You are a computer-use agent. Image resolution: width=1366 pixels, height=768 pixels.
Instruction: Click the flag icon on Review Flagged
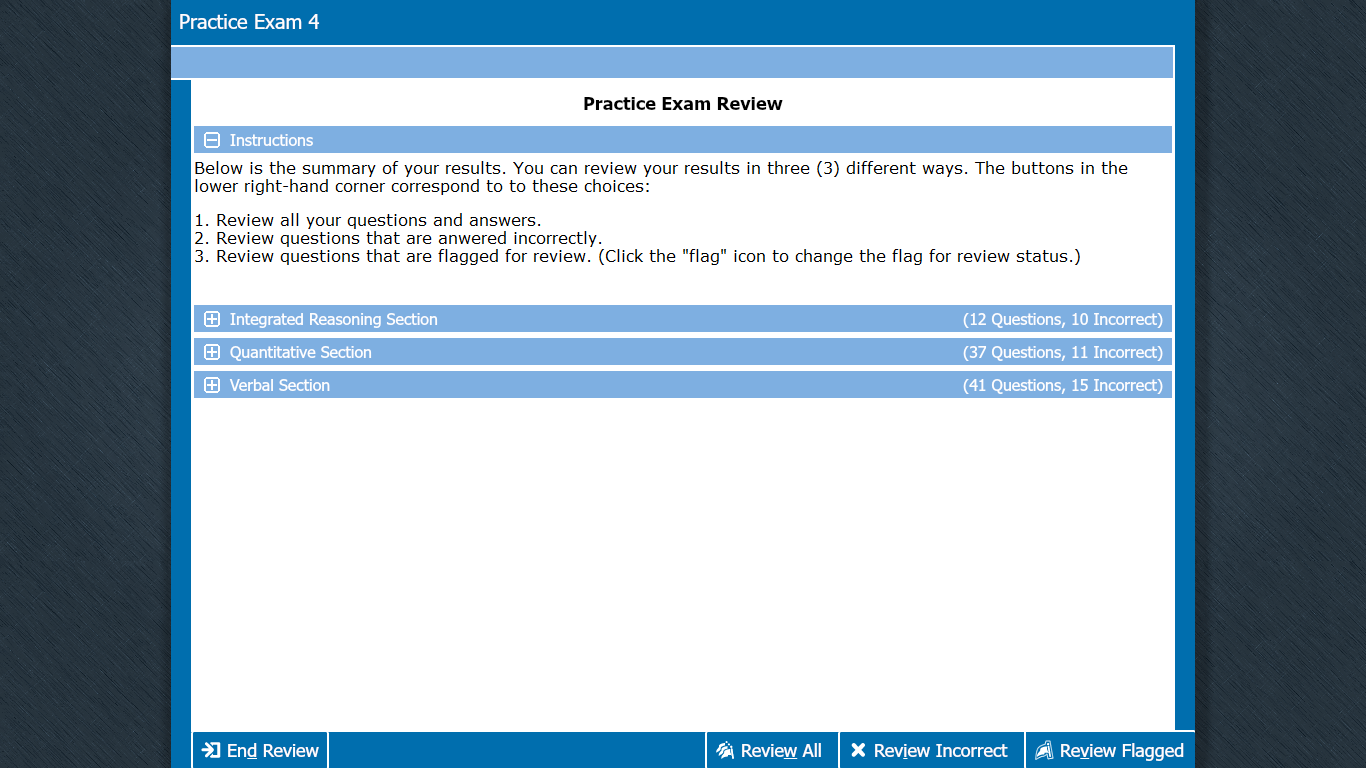(x=1044, y=750)
